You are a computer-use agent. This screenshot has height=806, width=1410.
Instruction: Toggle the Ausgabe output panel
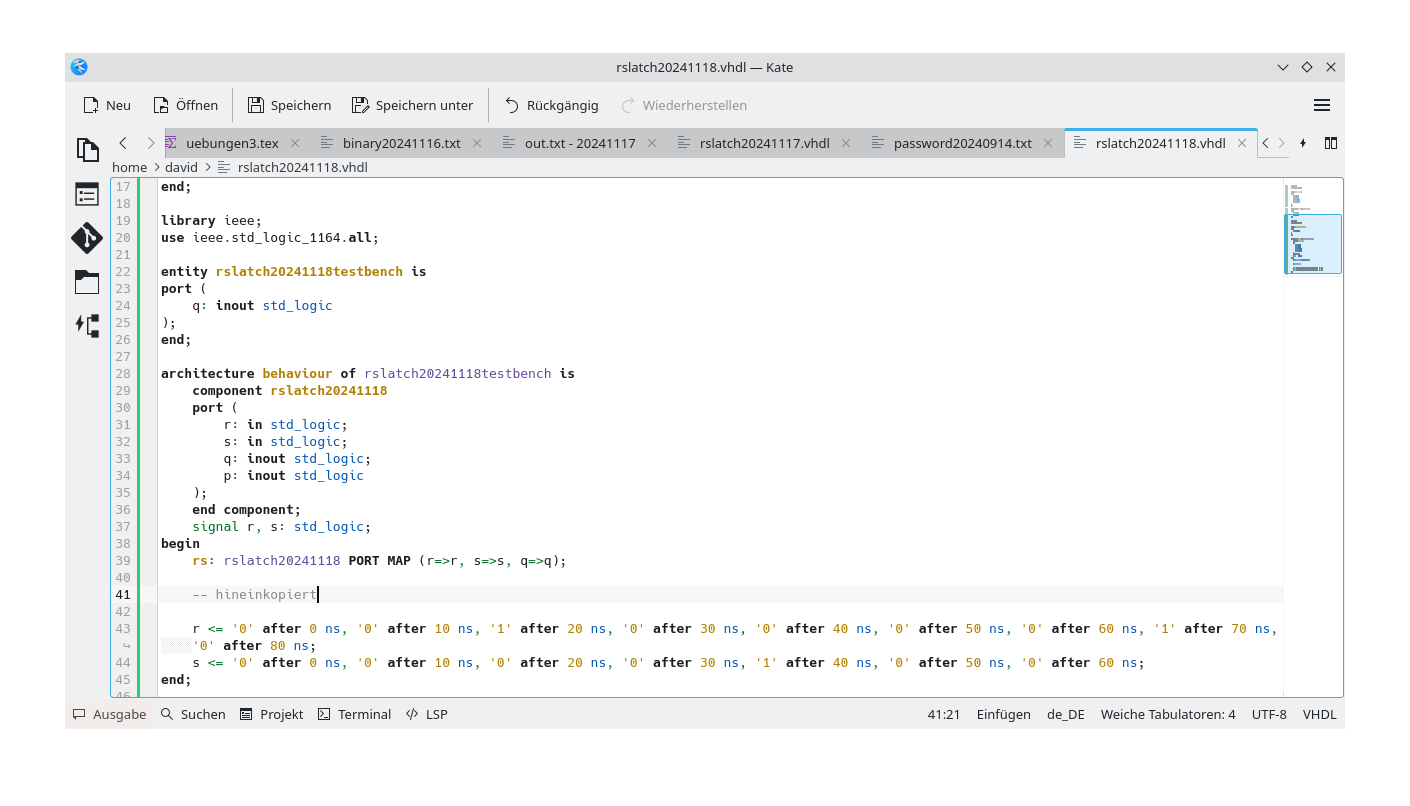(x=109, y=714)
